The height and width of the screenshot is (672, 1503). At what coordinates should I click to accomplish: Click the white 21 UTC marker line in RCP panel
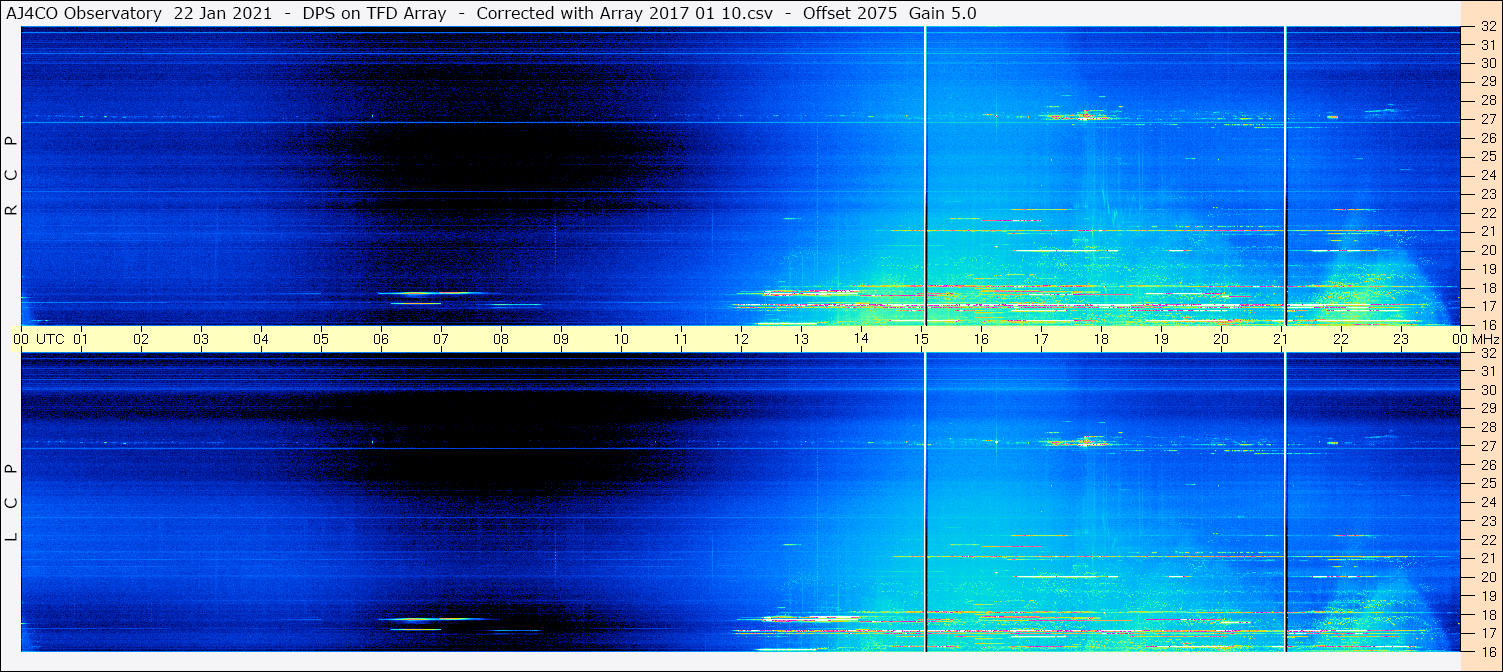tap(1285, 176)
